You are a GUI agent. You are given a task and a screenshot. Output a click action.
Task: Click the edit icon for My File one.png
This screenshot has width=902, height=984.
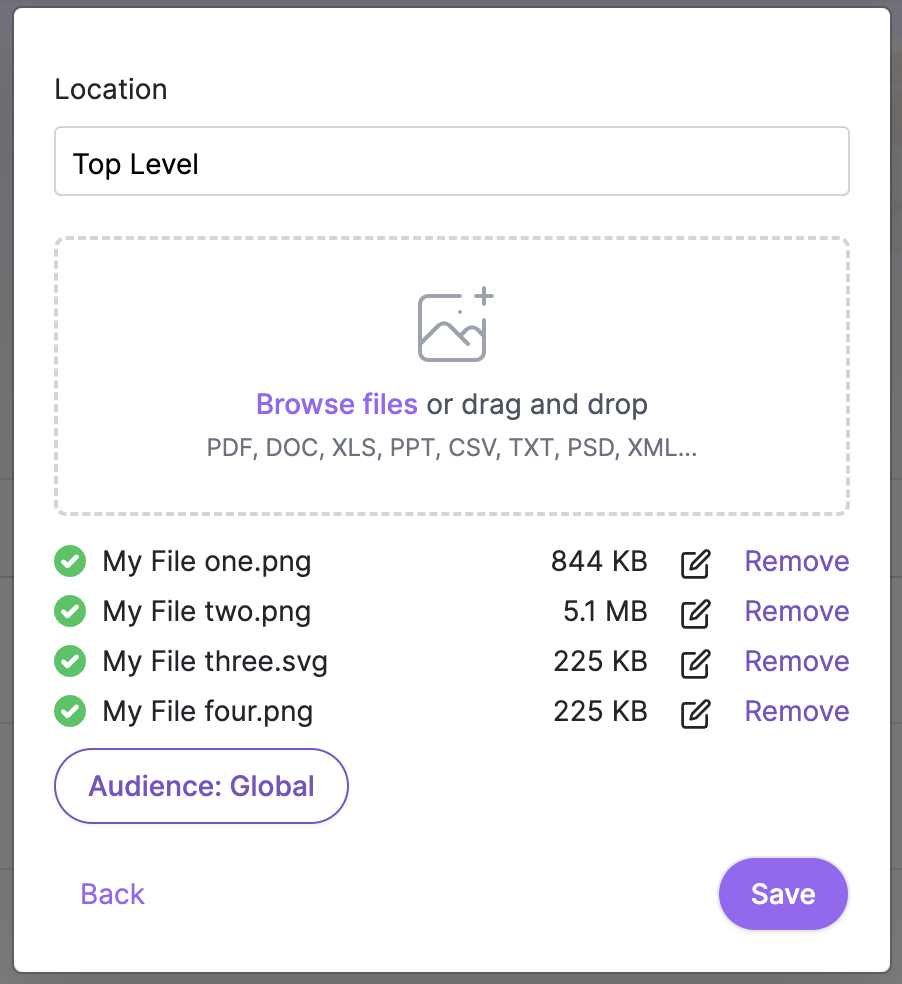(x=695, y=561)
